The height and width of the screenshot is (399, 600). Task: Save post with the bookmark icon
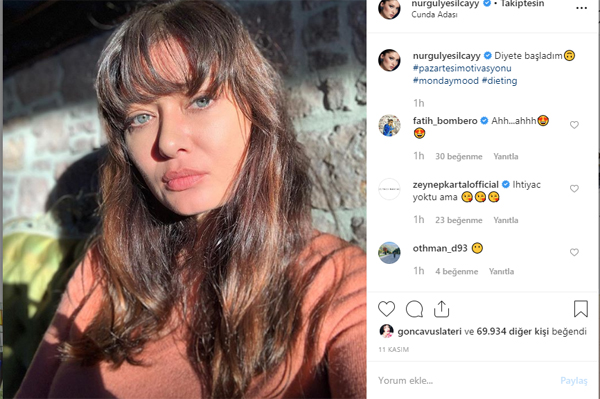pos(580,309)
